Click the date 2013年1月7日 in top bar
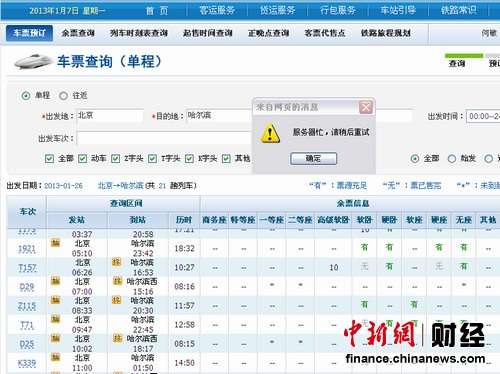The image size is (500, 374). [x=54, y=11]
